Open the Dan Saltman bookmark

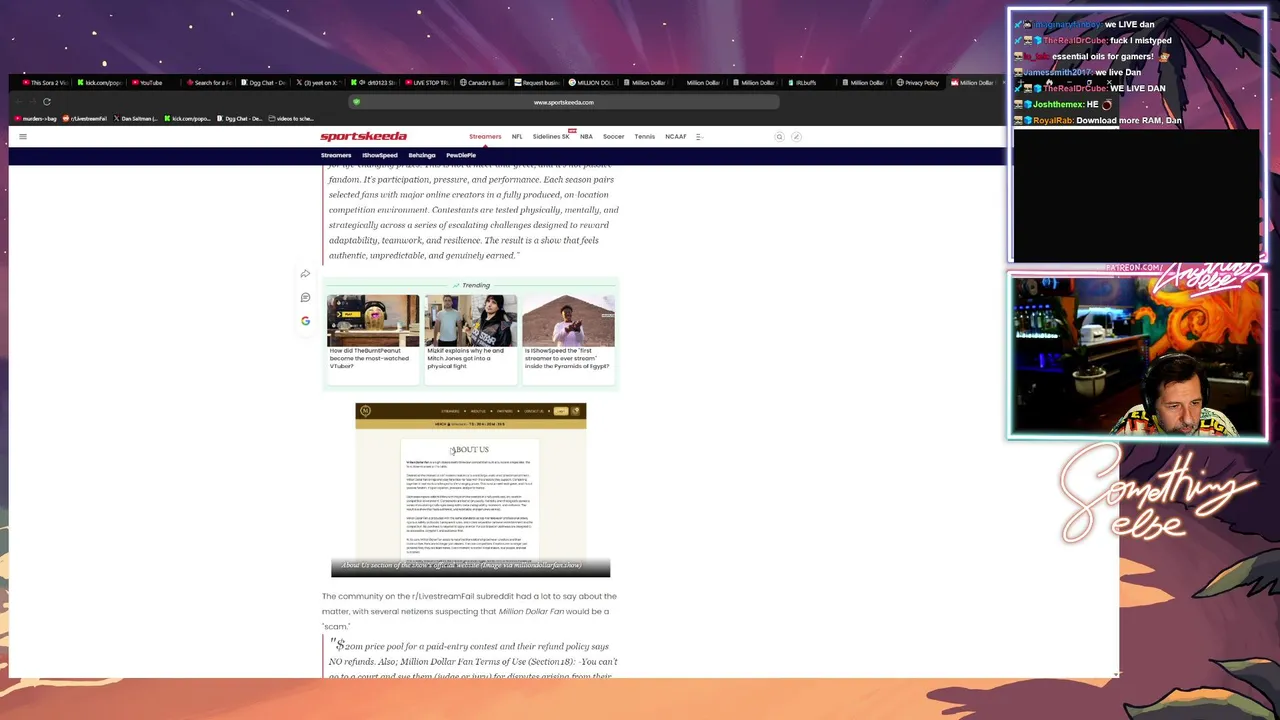click(136, 119)
